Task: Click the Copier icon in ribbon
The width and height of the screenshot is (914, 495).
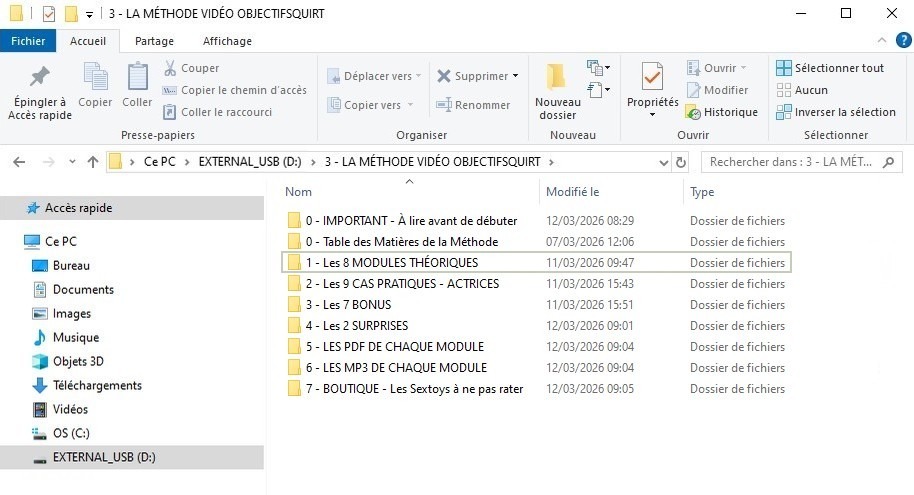Action: click(x=95, y=78)
